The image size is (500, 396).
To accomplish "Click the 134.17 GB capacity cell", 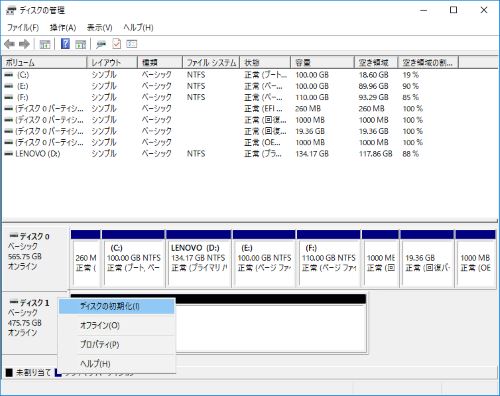I will click(x=312, y=154).
